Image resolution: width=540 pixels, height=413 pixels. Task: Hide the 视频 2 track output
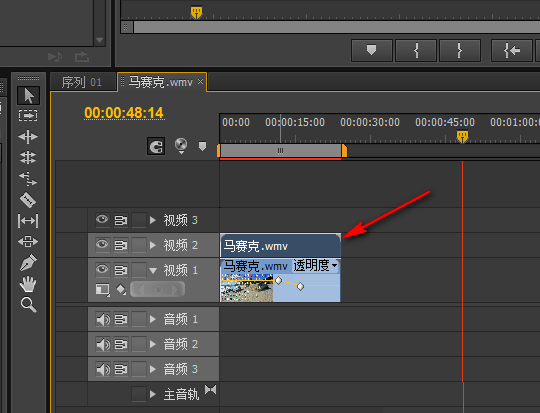click(102, 245)
